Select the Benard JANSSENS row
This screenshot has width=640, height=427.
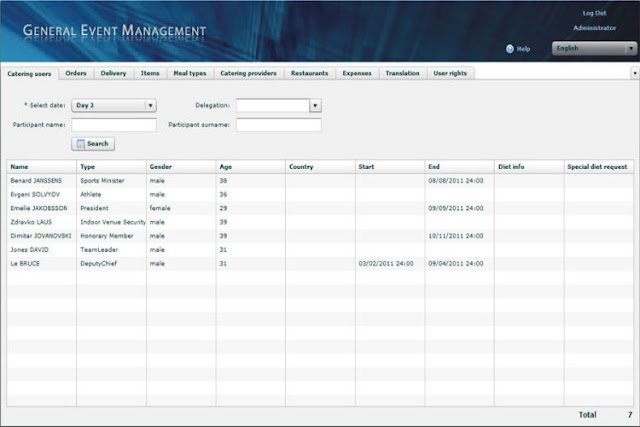tap(320, 180)
